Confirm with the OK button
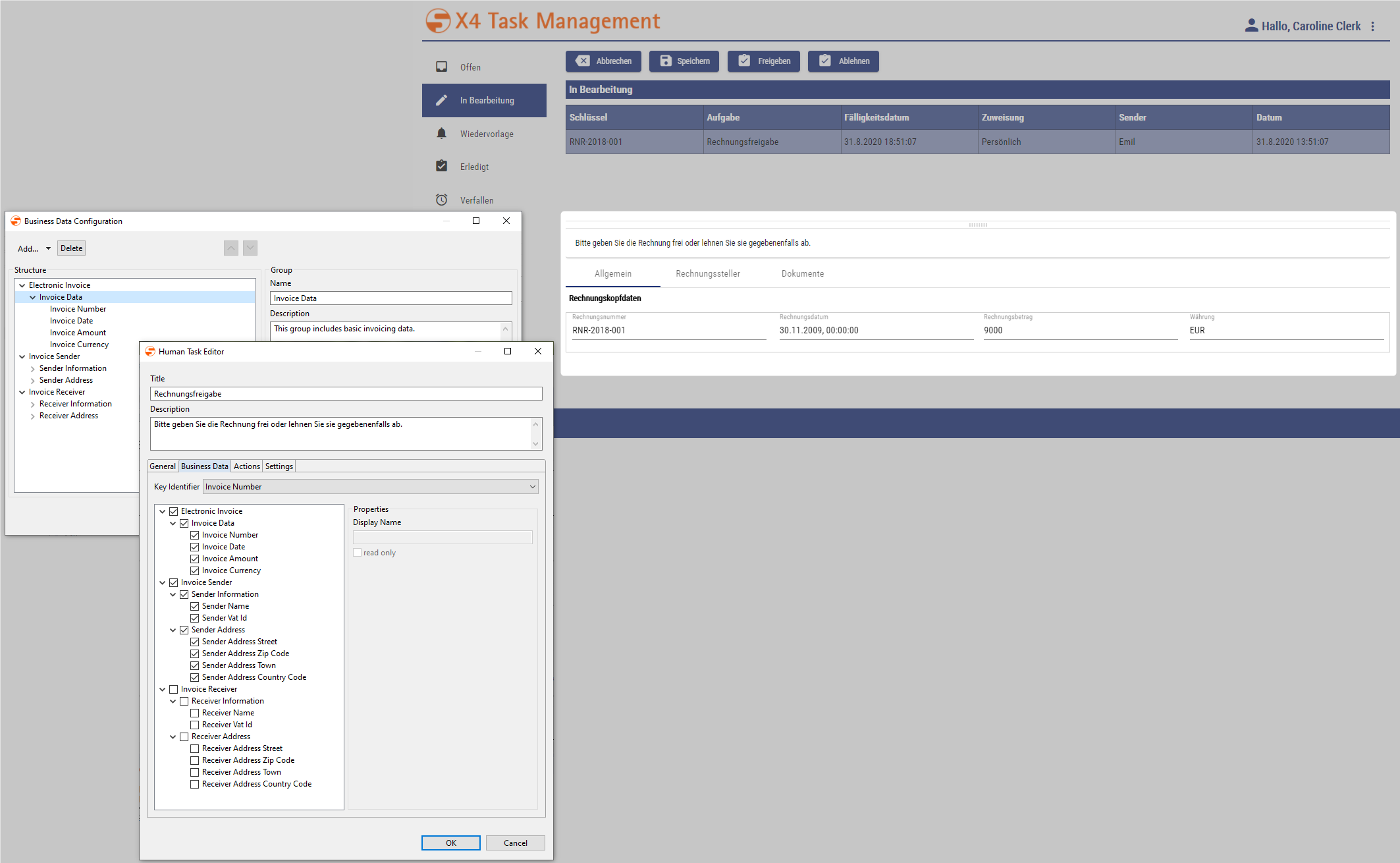The width and height of the screenshot is (1400, 863). click(450, 843)
